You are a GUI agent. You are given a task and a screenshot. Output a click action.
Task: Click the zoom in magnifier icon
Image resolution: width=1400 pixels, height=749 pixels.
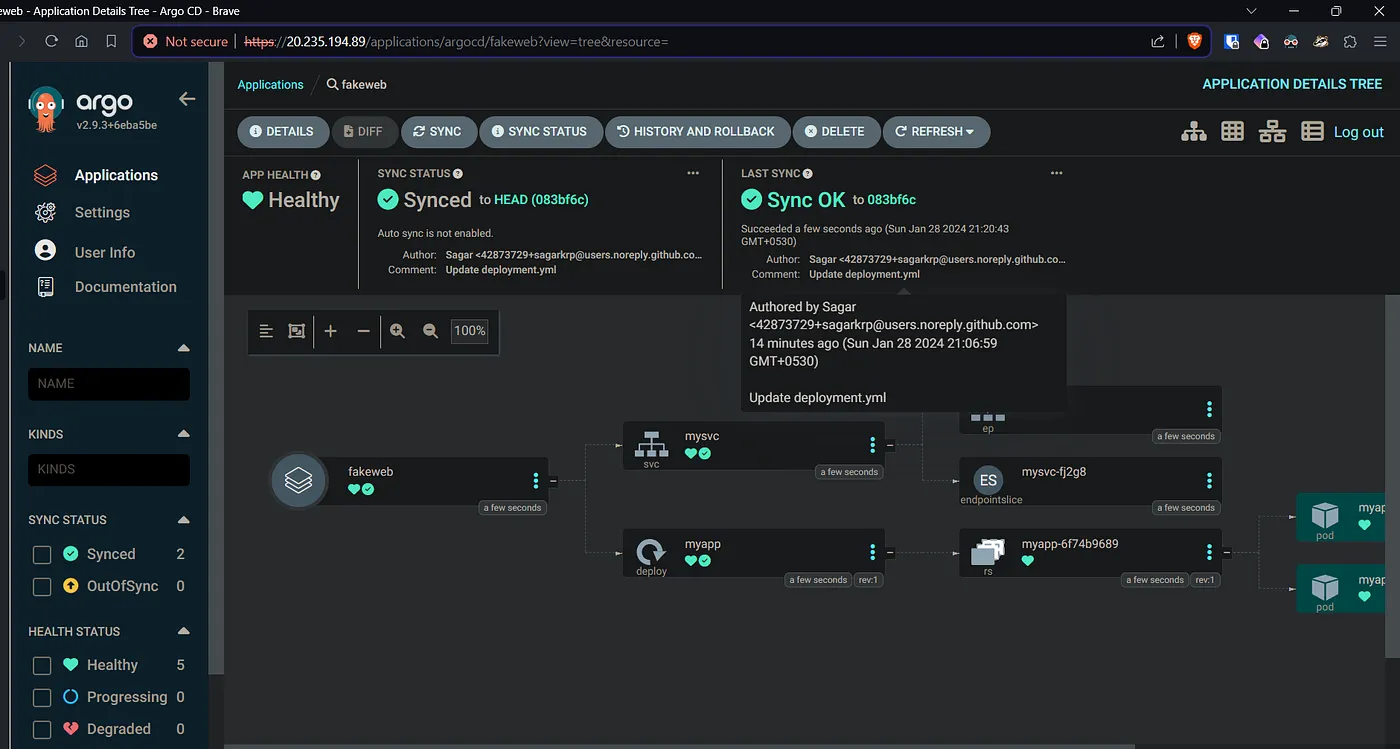point(398,331)
